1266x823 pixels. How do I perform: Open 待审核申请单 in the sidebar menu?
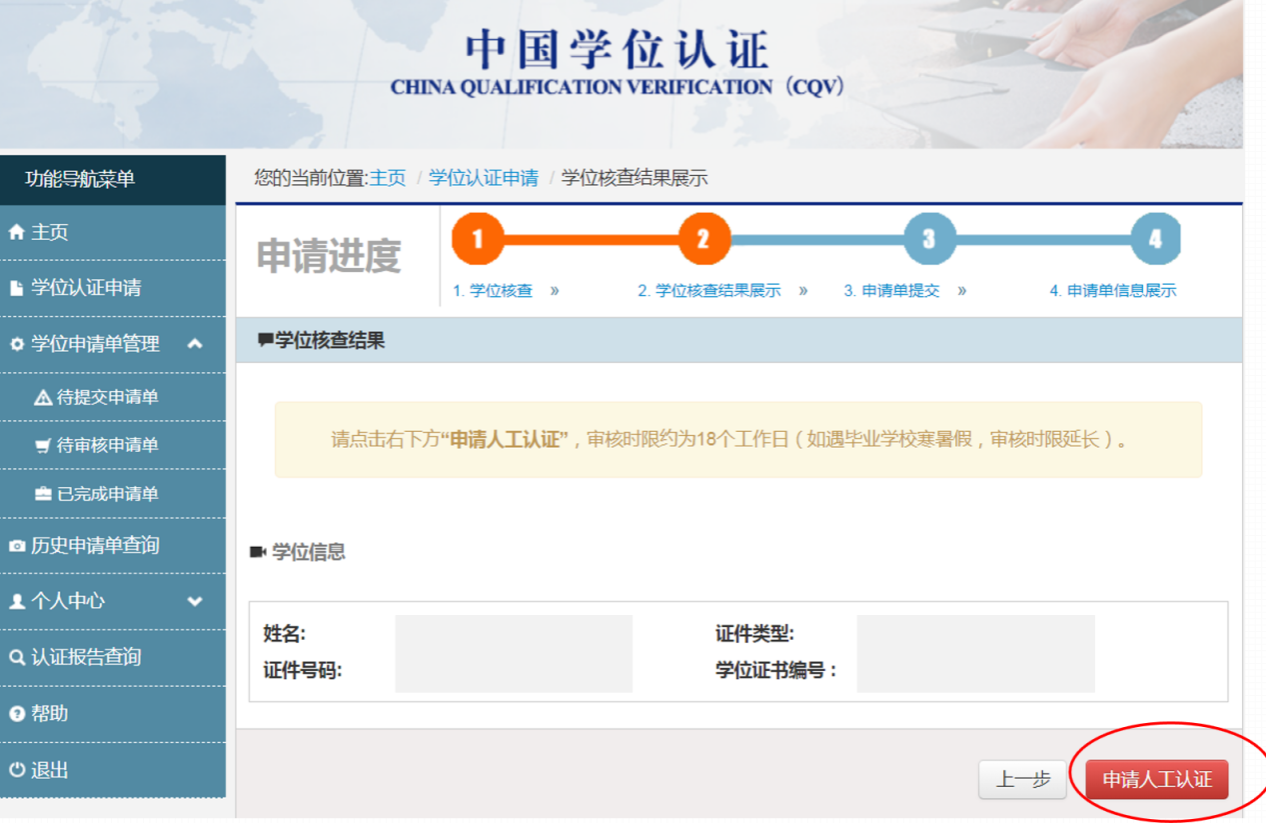click(107, 446)
